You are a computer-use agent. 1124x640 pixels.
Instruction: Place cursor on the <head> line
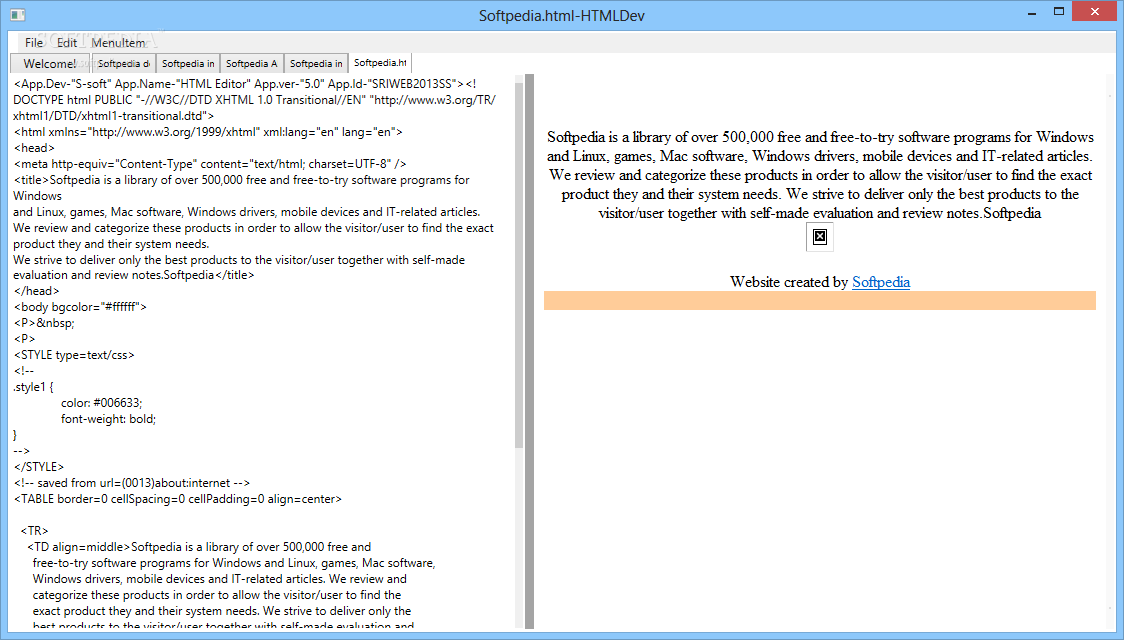[34, 148]
